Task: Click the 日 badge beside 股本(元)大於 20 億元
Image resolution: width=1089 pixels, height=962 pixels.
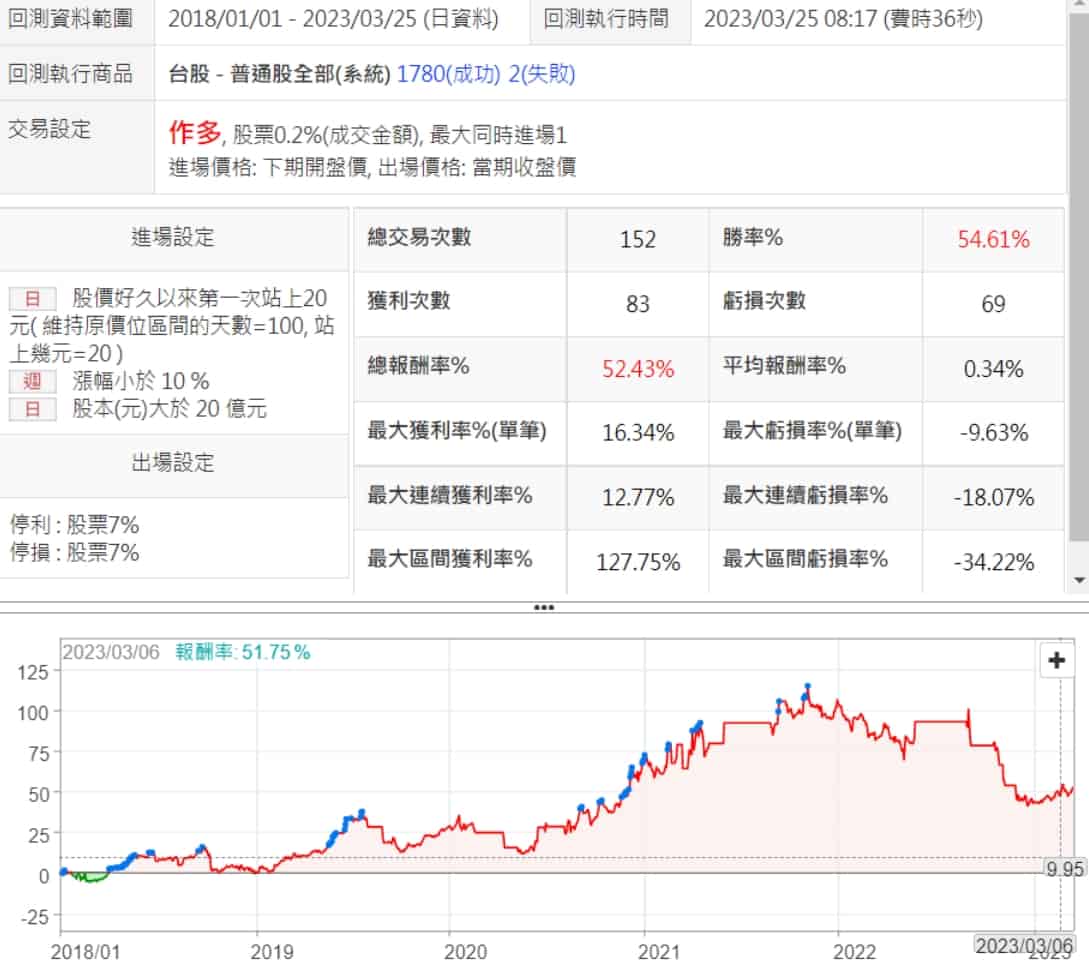Action: click(x=32, y=409)
